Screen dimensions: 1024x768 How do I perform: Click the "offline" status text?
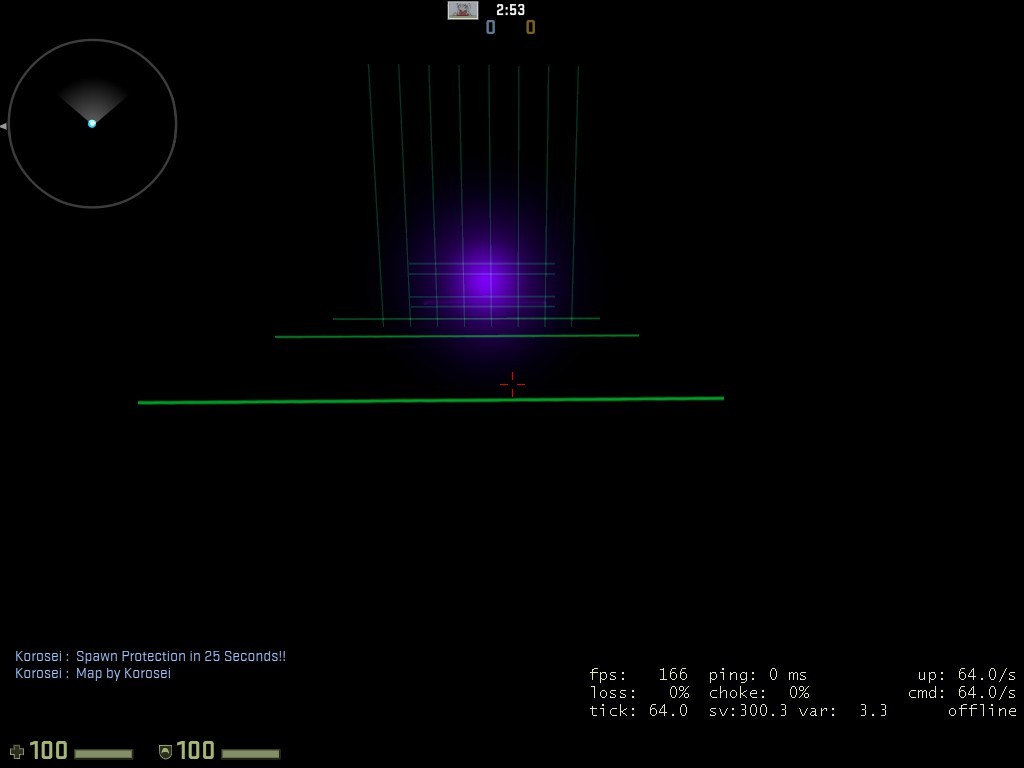982,711
